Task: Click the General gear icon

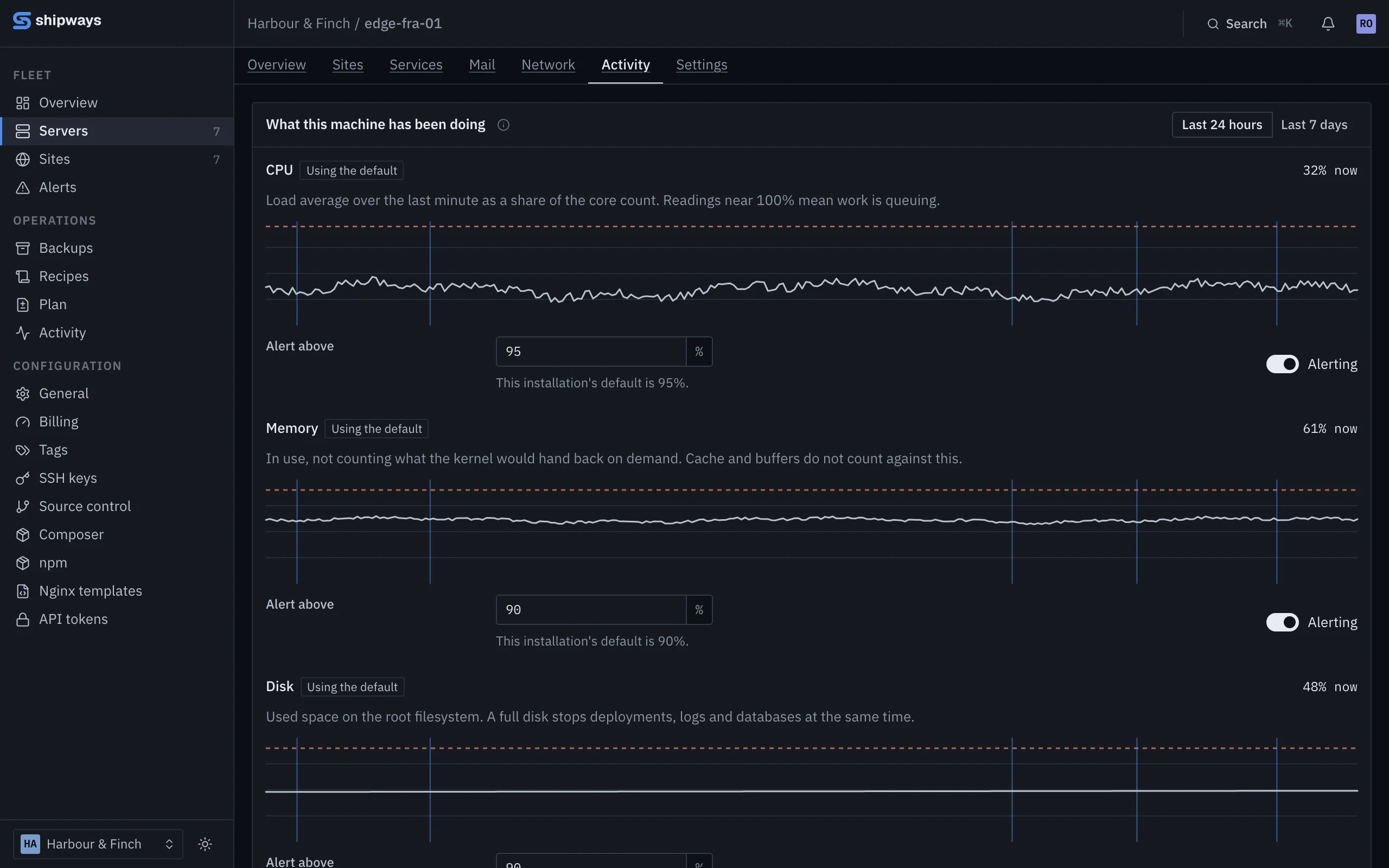Action: coord(23,393)
